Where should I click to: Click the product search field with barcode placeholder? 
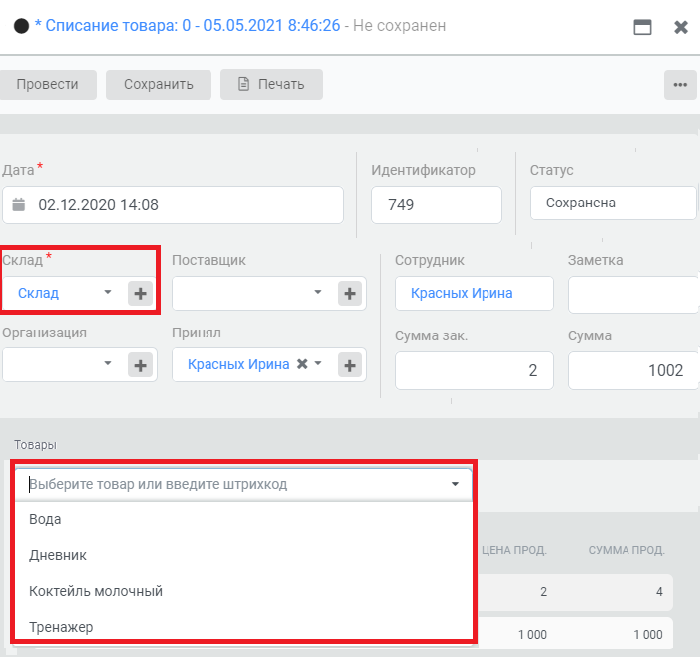click(244, 484)
